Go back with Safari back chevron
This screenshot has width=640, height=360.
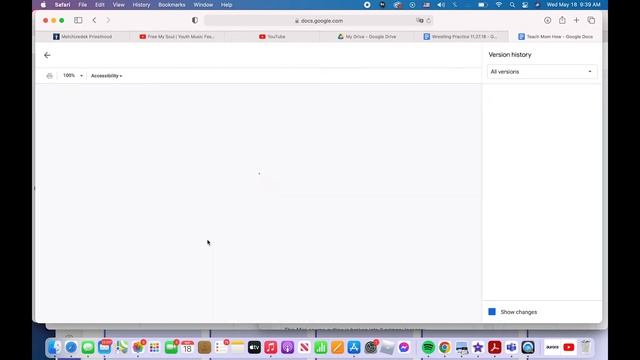pos(94,20)
